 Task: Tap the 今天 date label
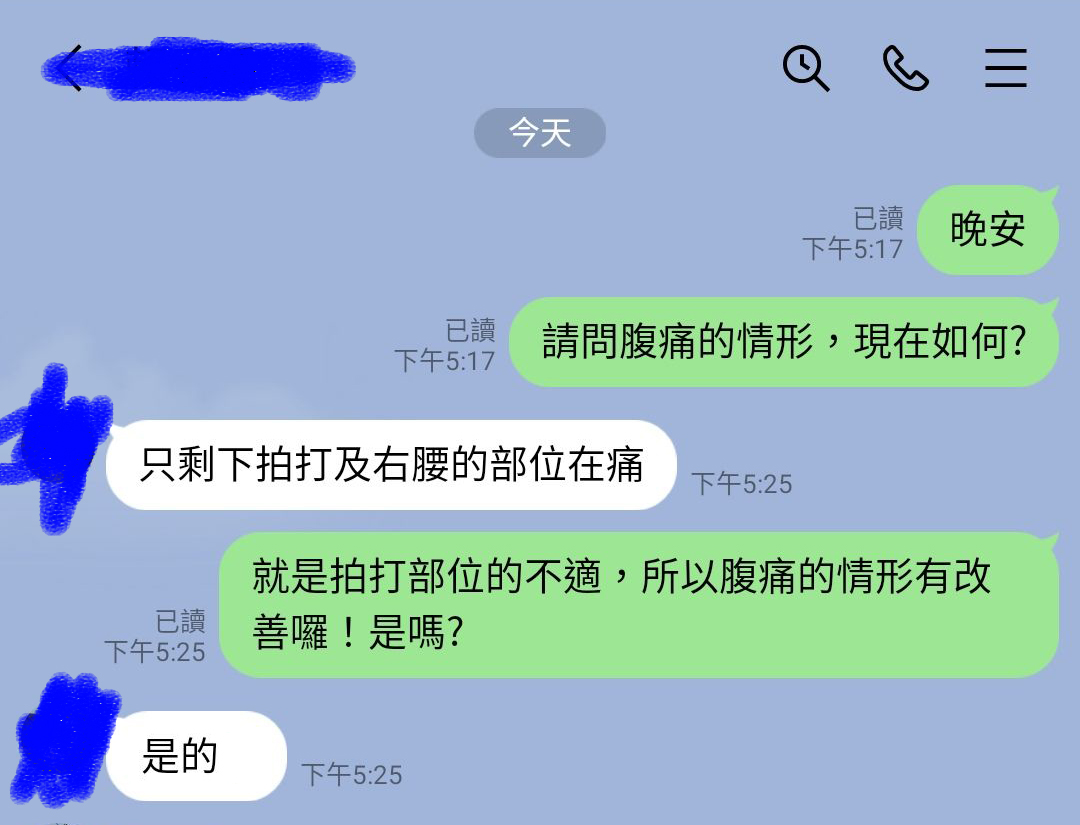539,133
